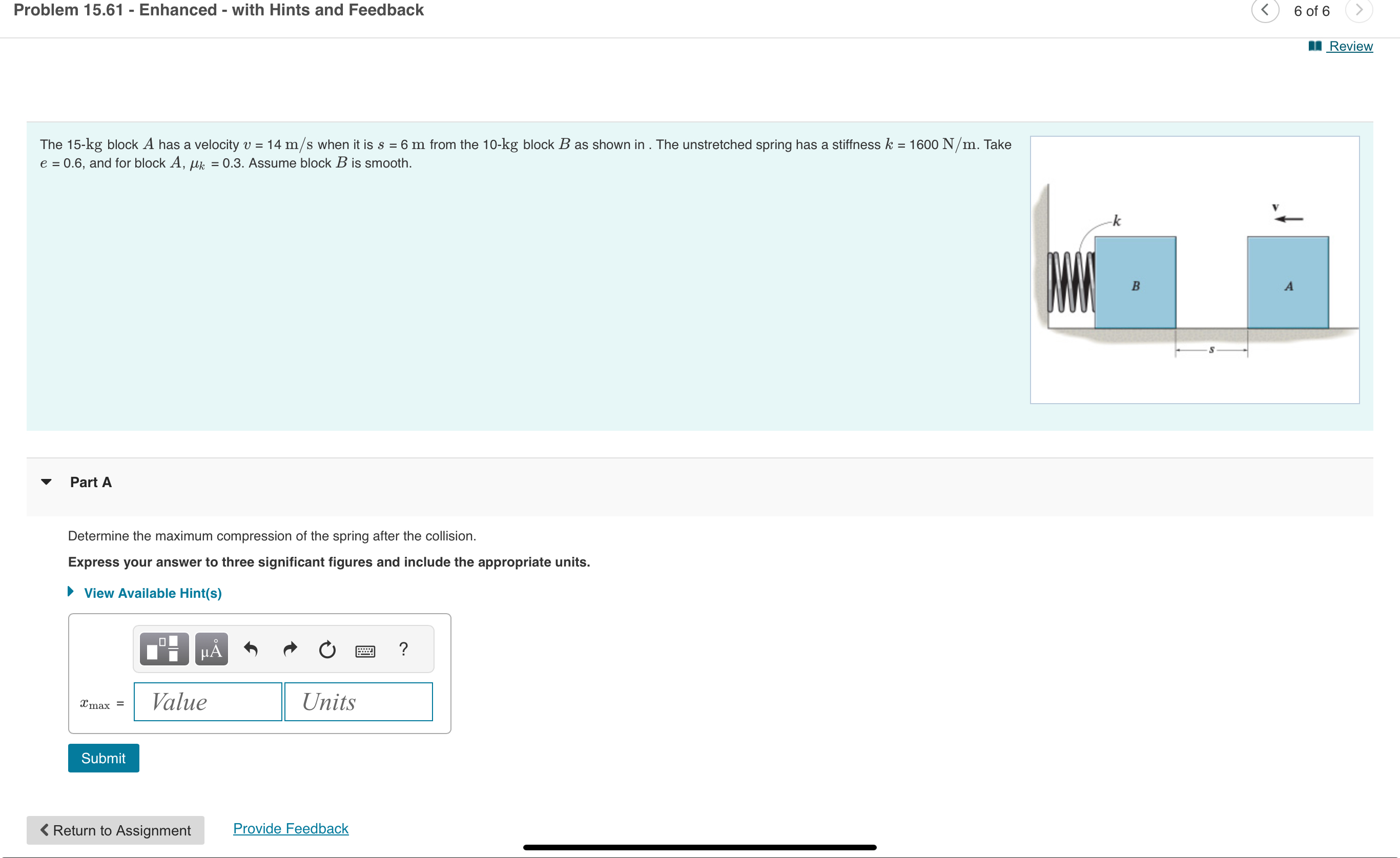Screen dimensions: 1400x858
Task: Click the hint disclosure triangle
Action: point(70,592)
